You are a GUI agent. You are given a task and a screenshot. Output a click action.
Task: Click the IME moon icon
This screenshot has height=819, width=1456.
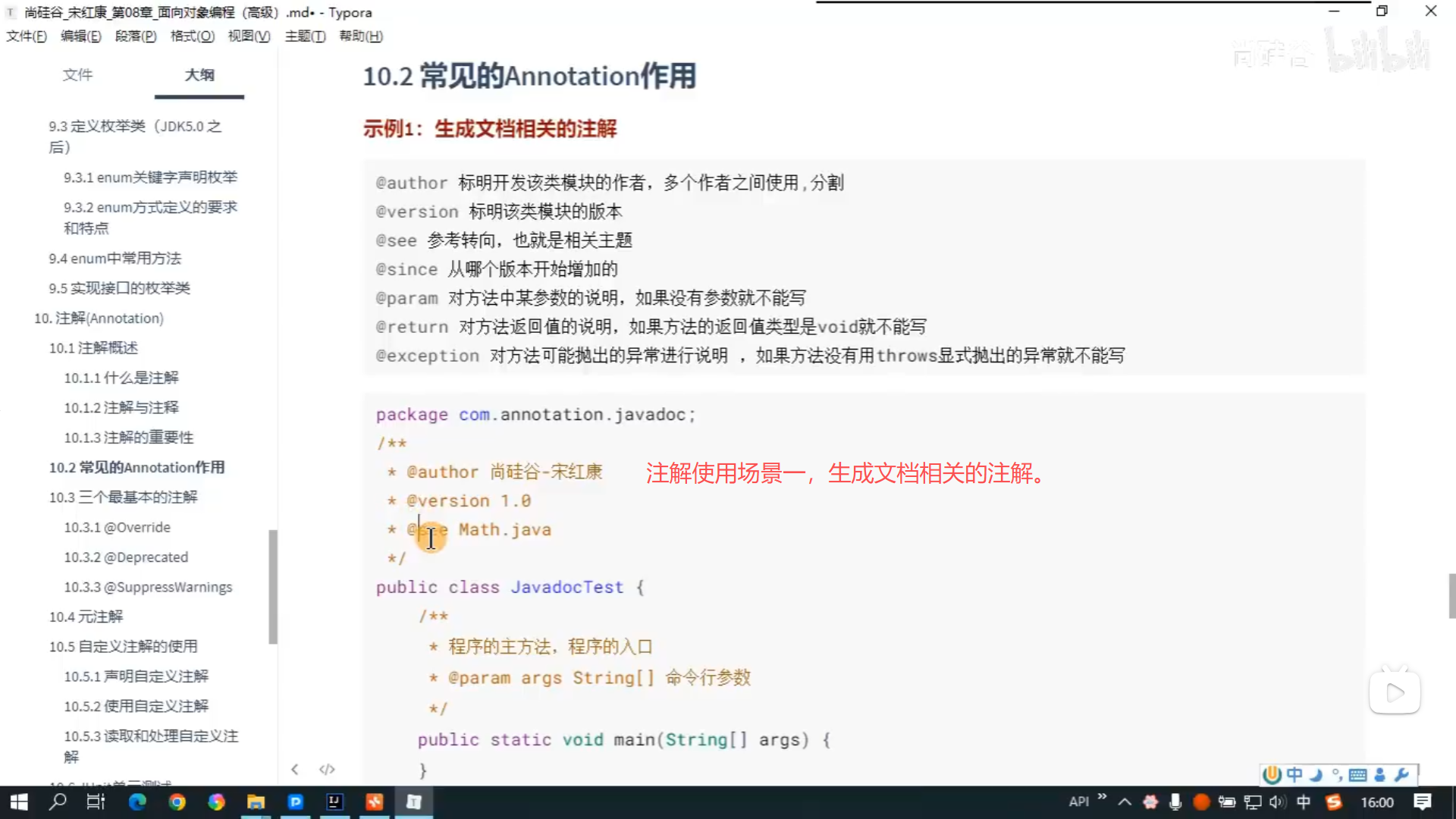(1316, 774)
